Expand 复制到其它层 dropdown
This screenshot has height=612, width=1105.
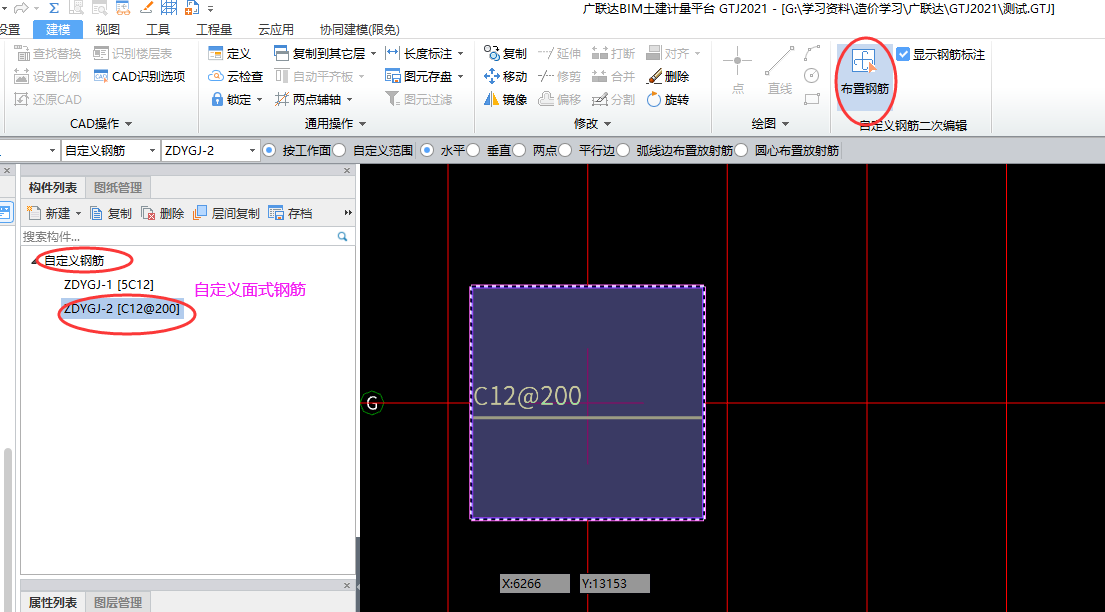pyautogui.click(x=373, y=54)
